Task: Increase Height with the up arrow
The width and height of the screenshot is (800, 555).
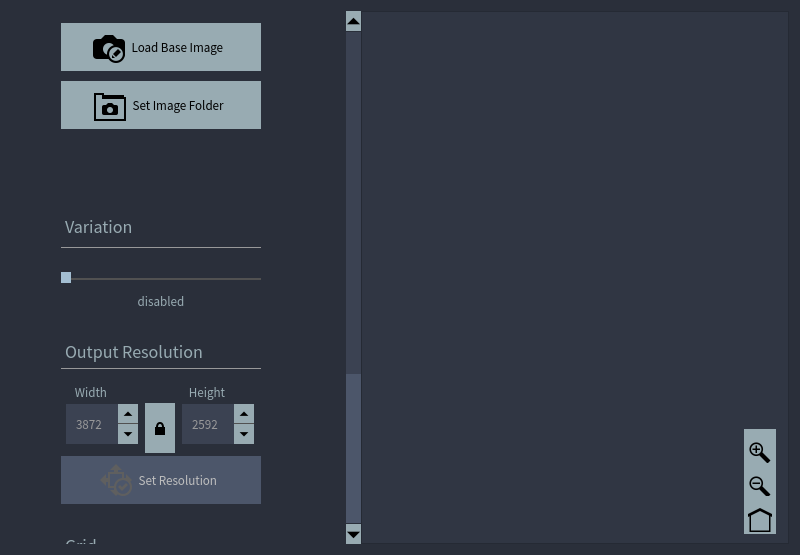Action: pos(244,414)
